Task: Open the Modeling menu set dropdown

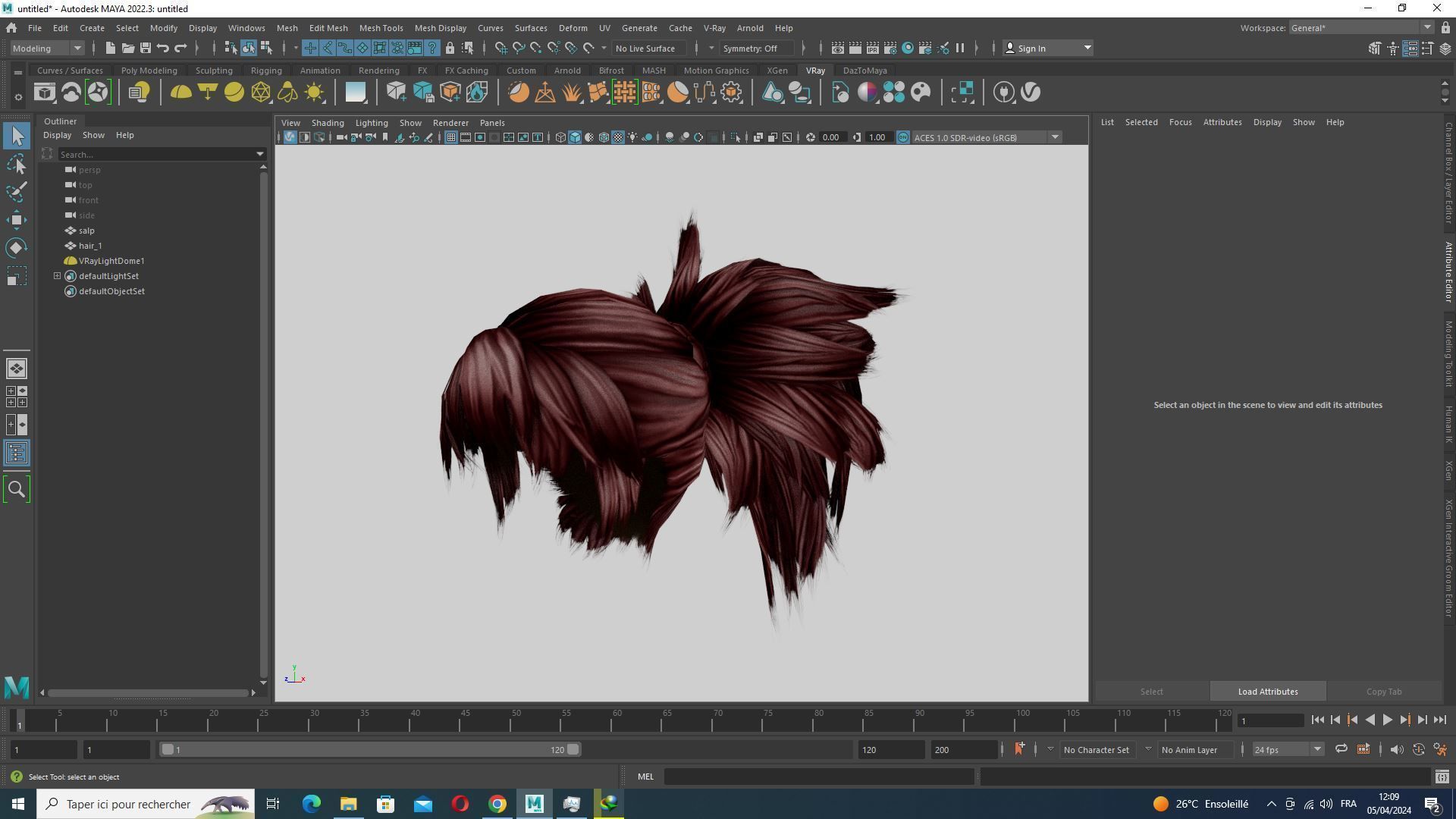Action: click(x=47, y=48)
